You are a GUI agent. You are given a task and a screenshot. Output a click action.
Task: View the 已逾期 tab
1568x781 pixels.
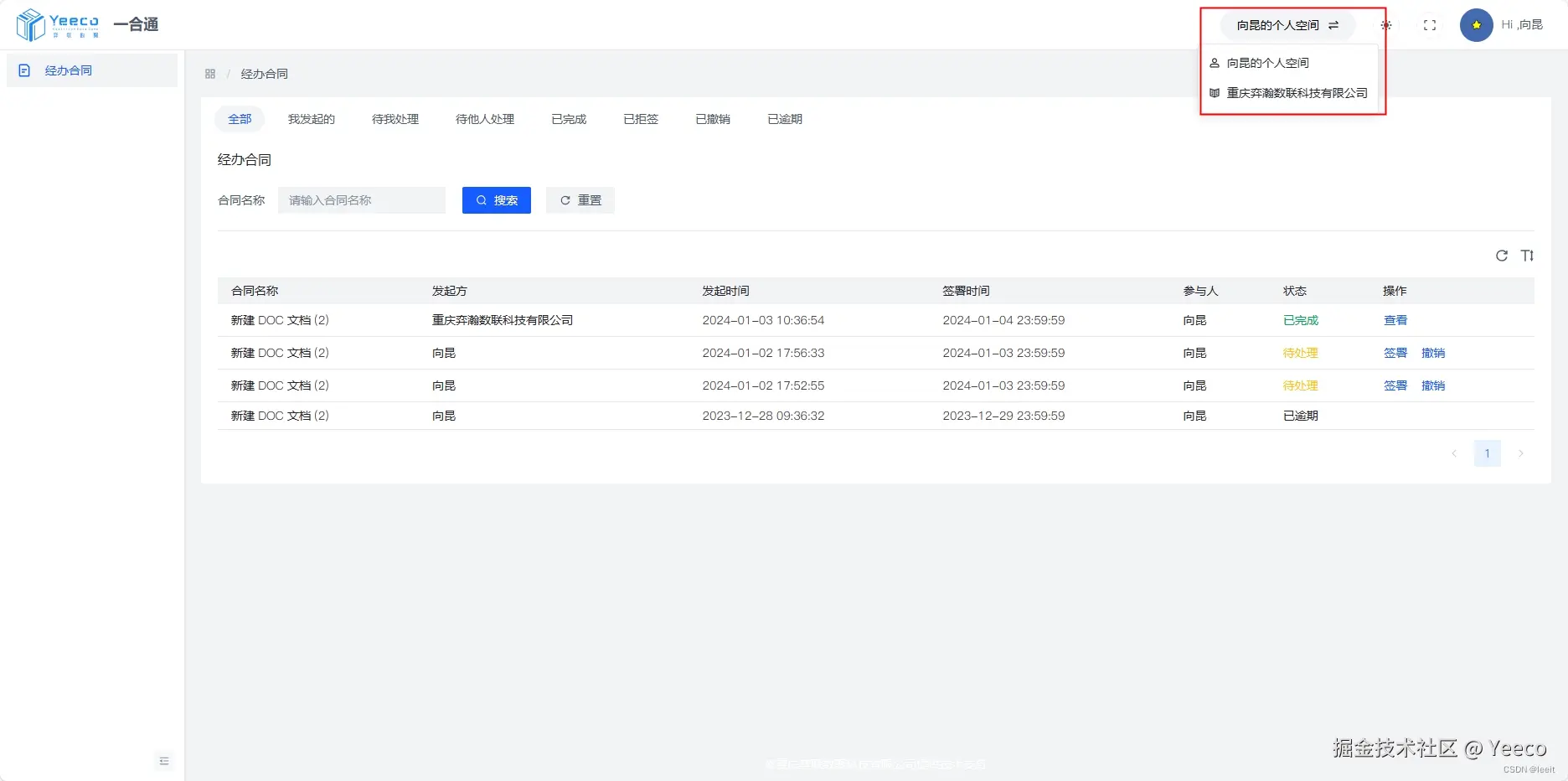(785, 119)
